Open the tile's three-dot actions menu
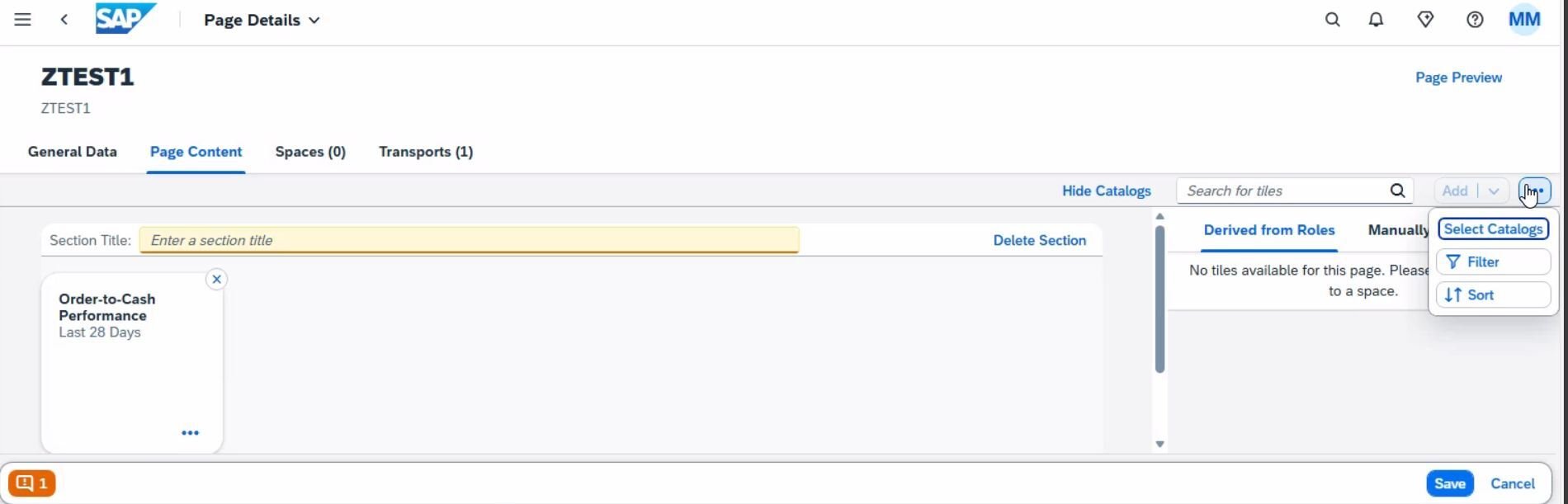The width and height of the screenshot is (1568, 504). click(190, 433)
